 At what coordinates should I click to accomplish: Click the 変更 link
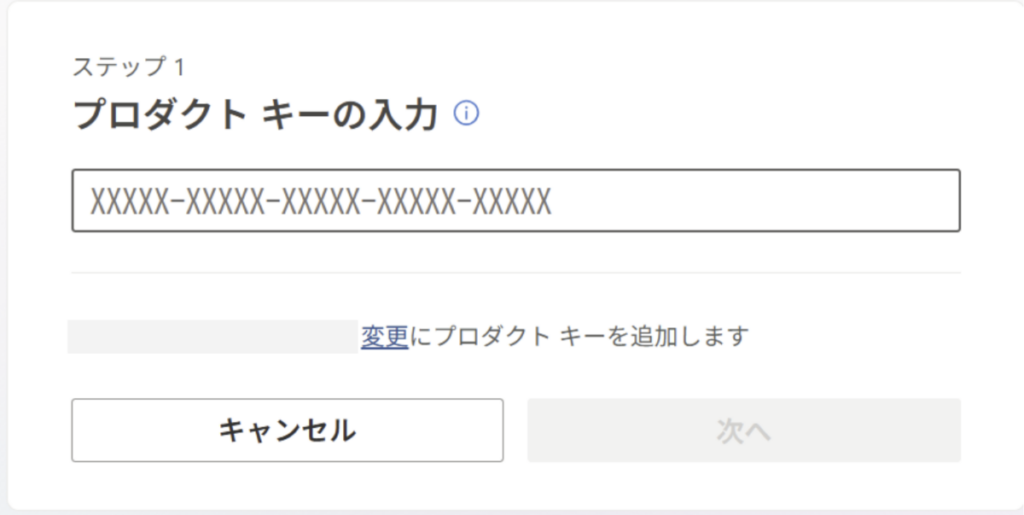pyautogui.click(x=385, y=336)
